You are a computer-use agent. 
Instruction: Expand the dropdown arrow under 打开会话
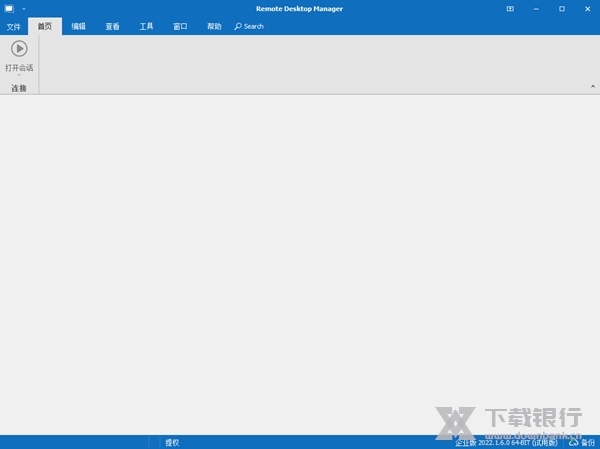coord(19,76)
